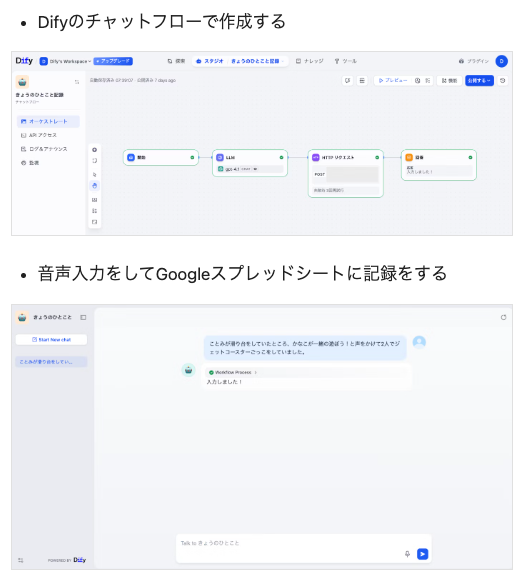Select the pointer mode tool

pyautogui.click(x=94, y=175)
